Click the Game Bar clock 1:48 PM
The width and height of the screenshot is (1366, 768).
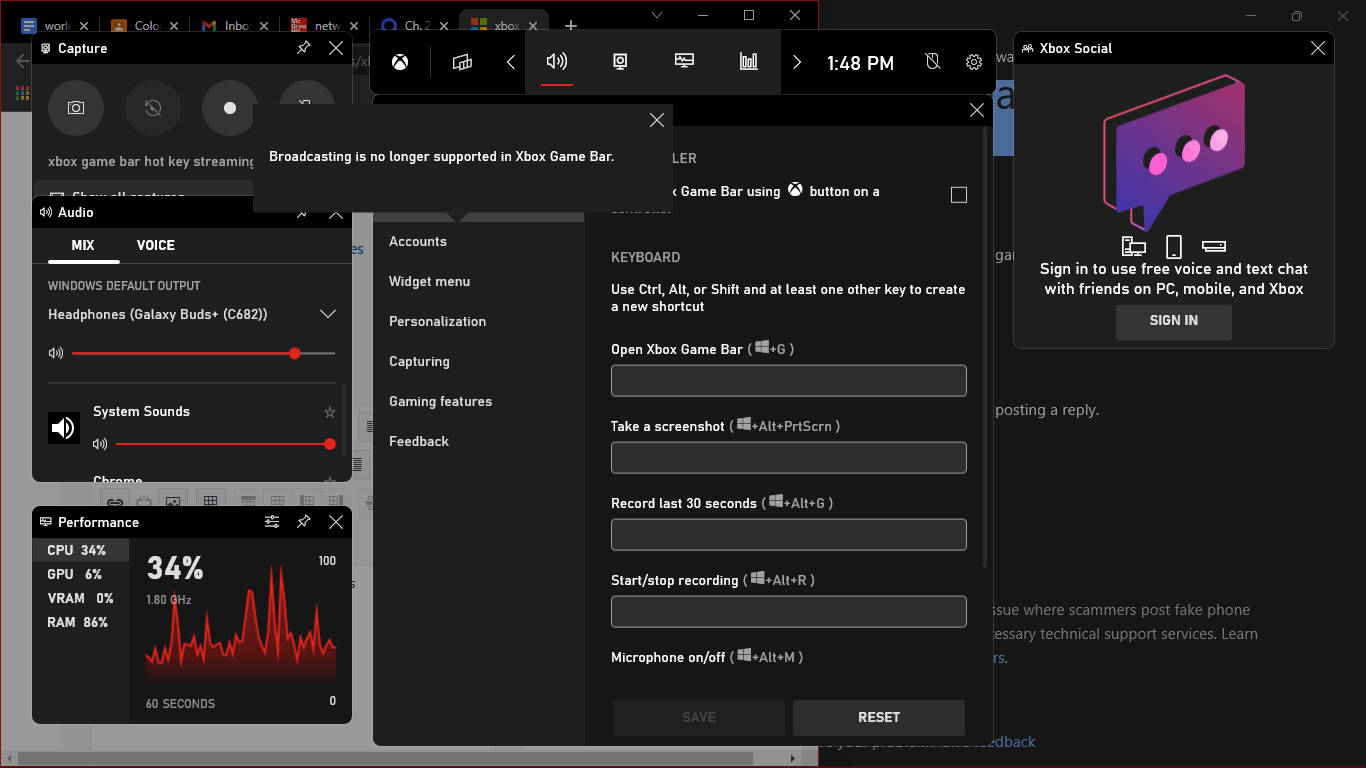tap(860, 63)
